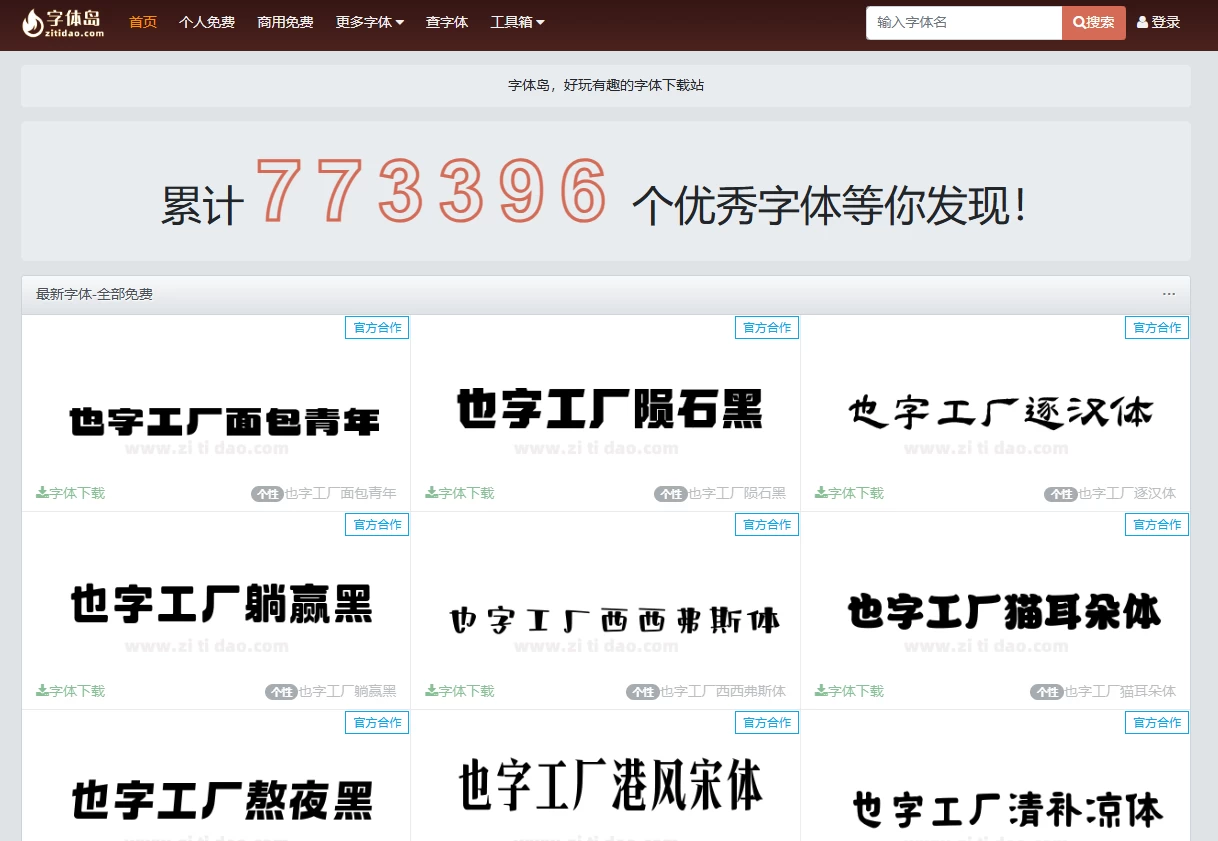The image size is (1218, 841).
Task: Open the 也字工厂躺赢黑 name link
Action: pyautogui.click(x=348, y=691)
